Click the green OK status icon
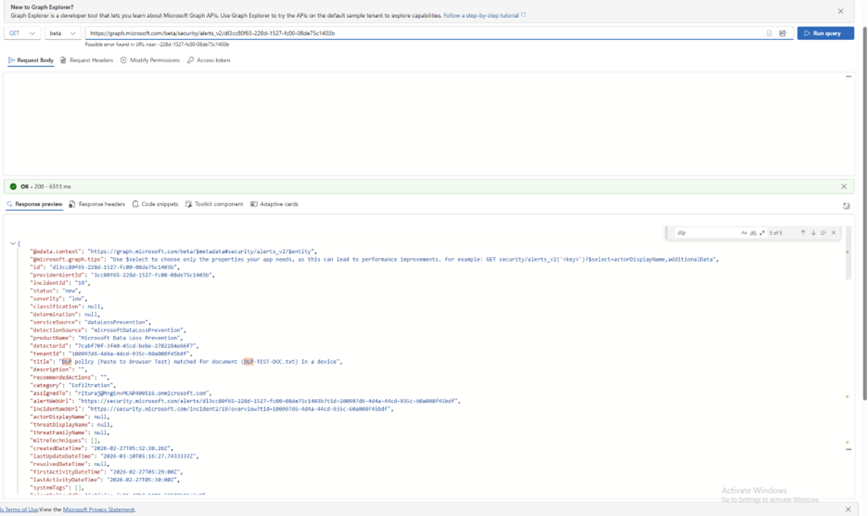 [13, 187]
